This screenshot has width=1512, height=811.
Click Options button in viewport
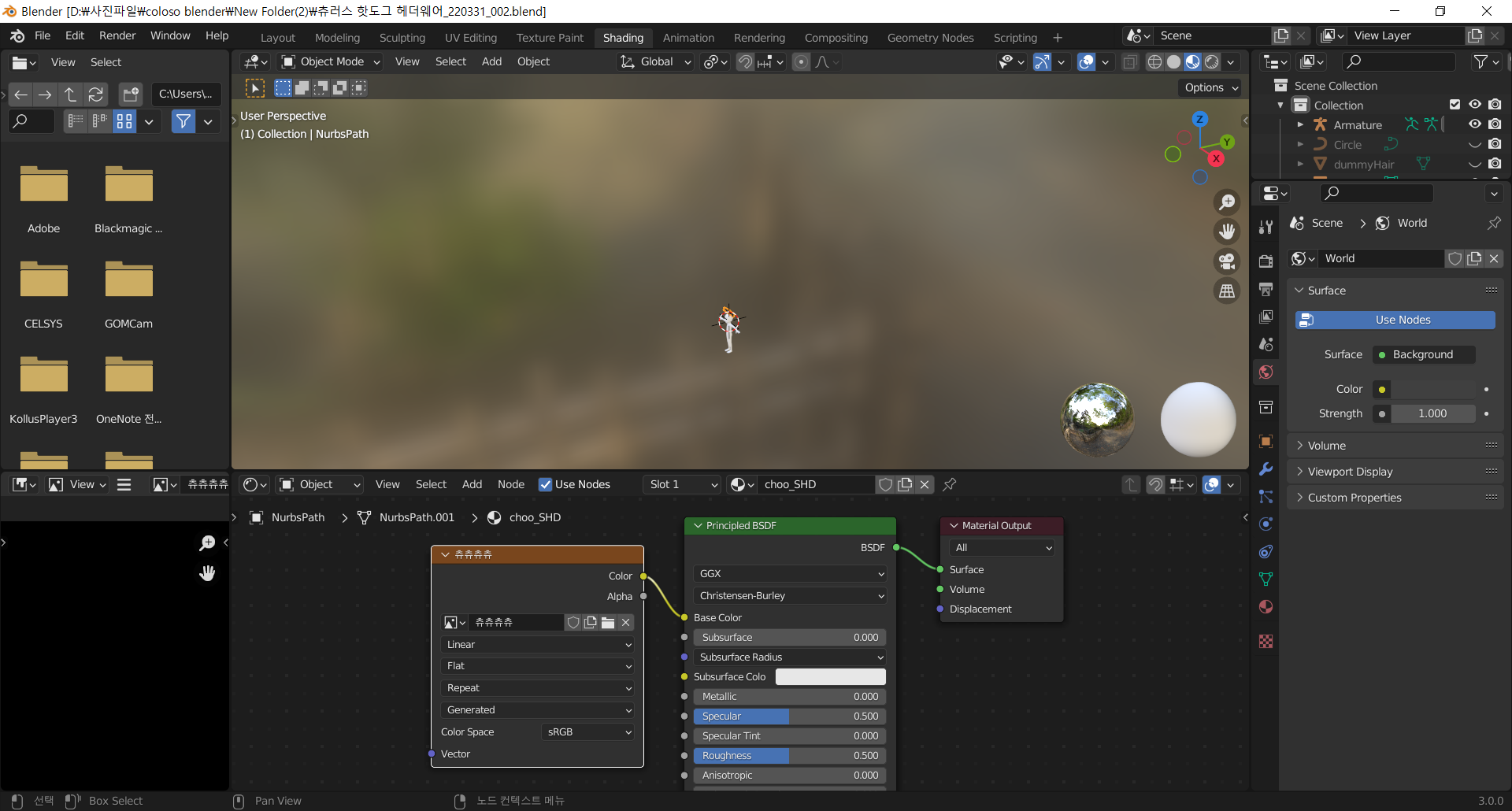1210,87
